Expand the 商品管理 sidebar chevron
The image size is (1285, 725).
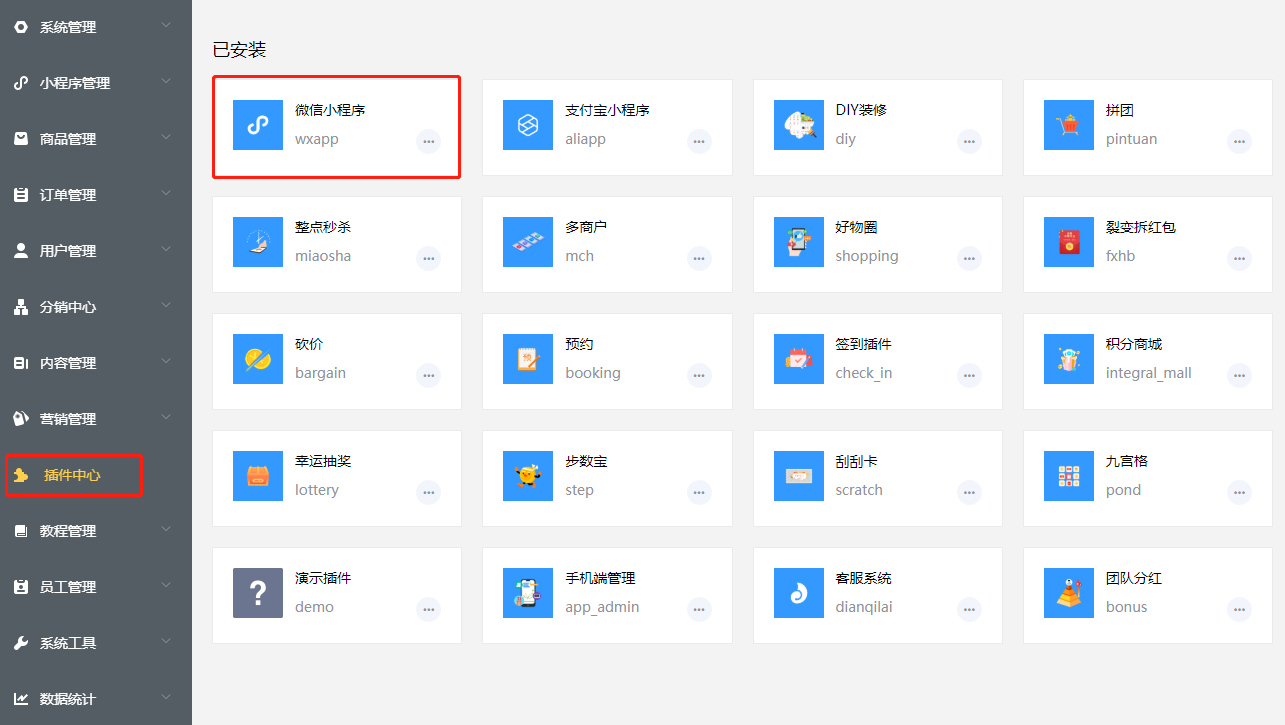coord(166,137)
